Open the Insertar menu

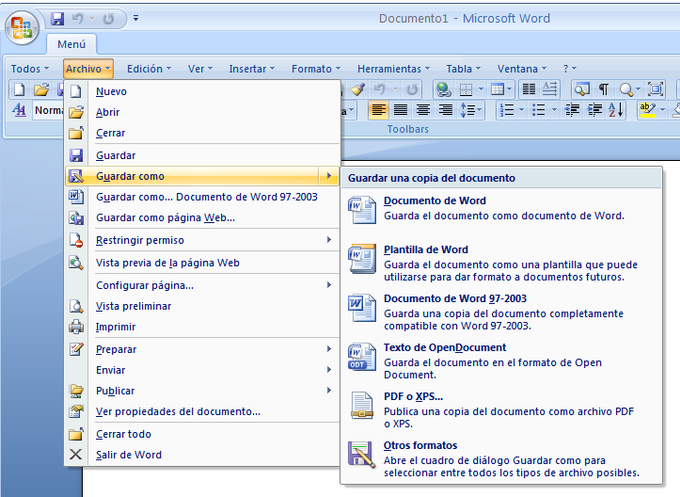point(252,69)
